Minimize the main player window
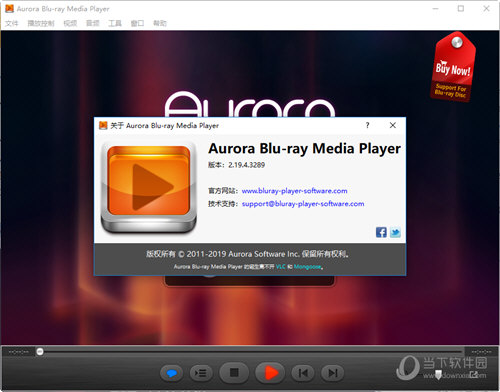500x392 pixels. [x=435, y=8]
